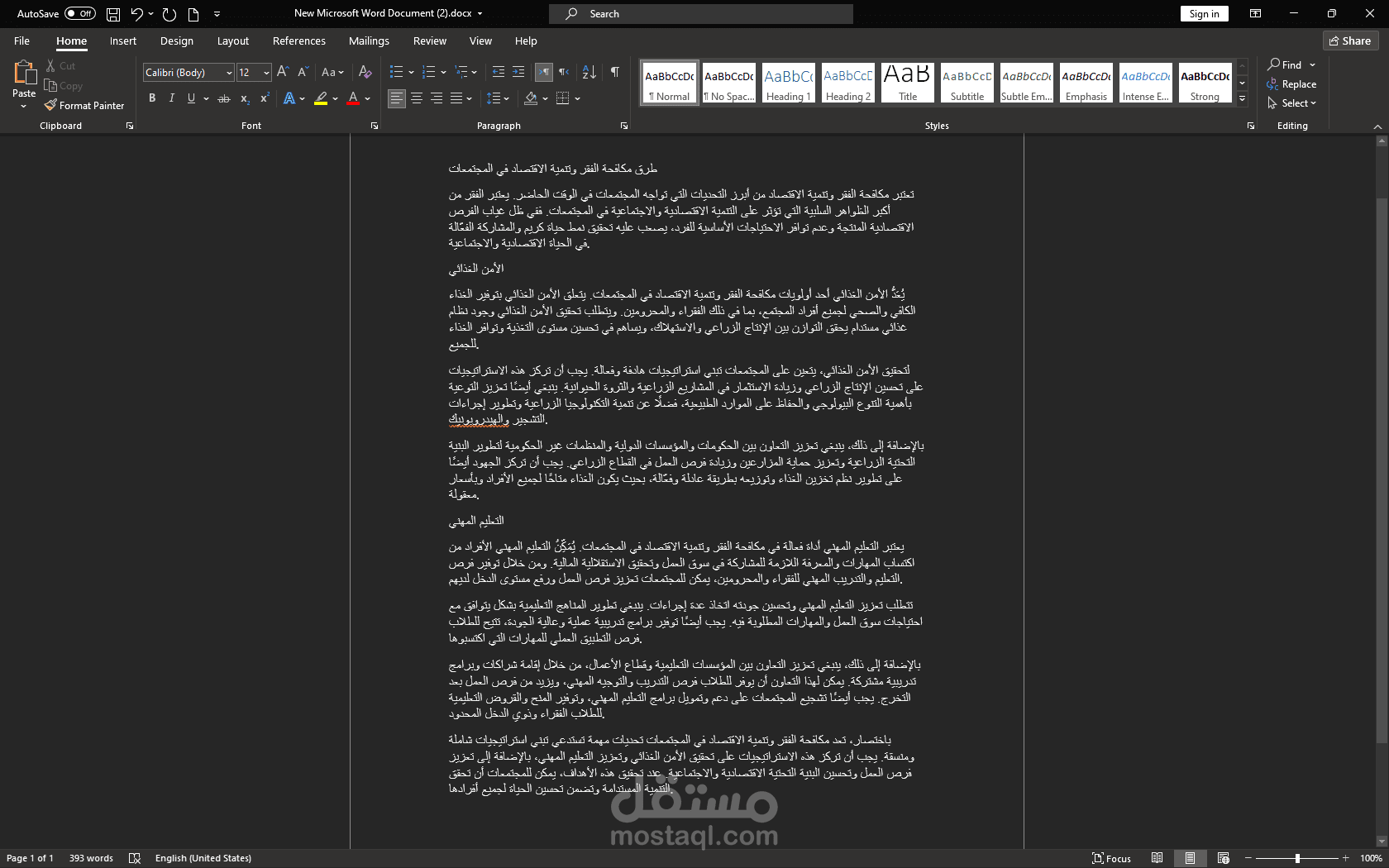The image size is (1389, 868).
Task: Open the Select dropdown
Action: 1291,103
